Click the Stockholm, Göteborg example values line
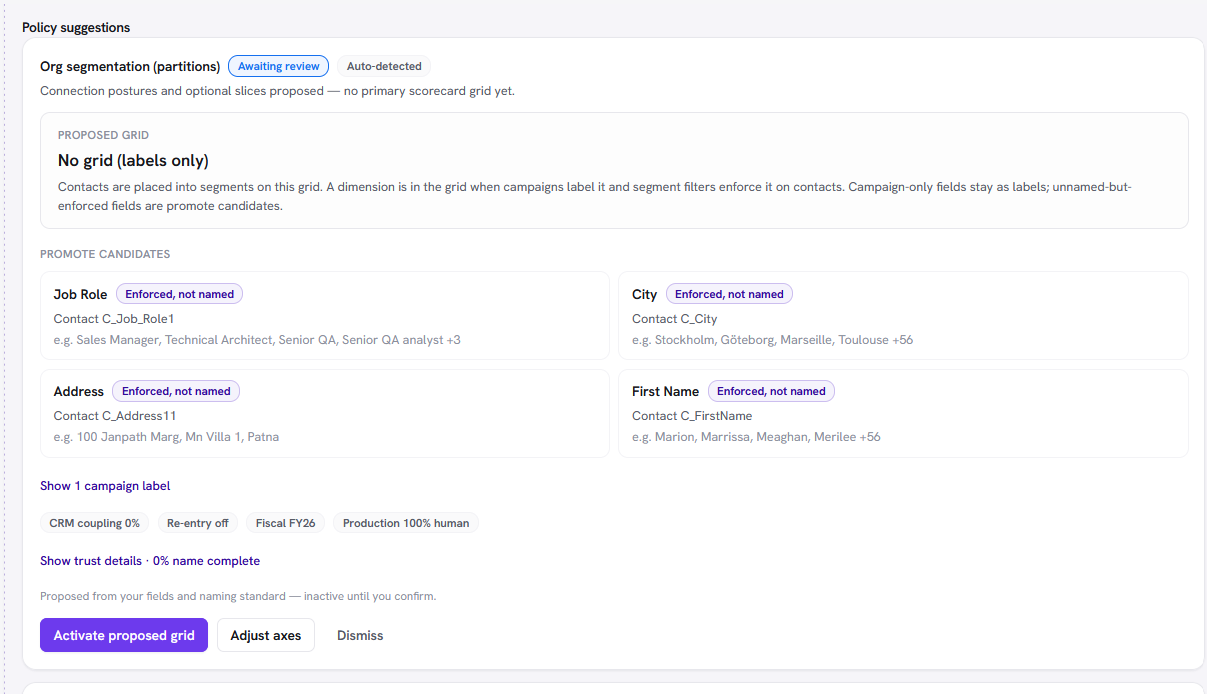1207x694 pixels. point(772,340)
